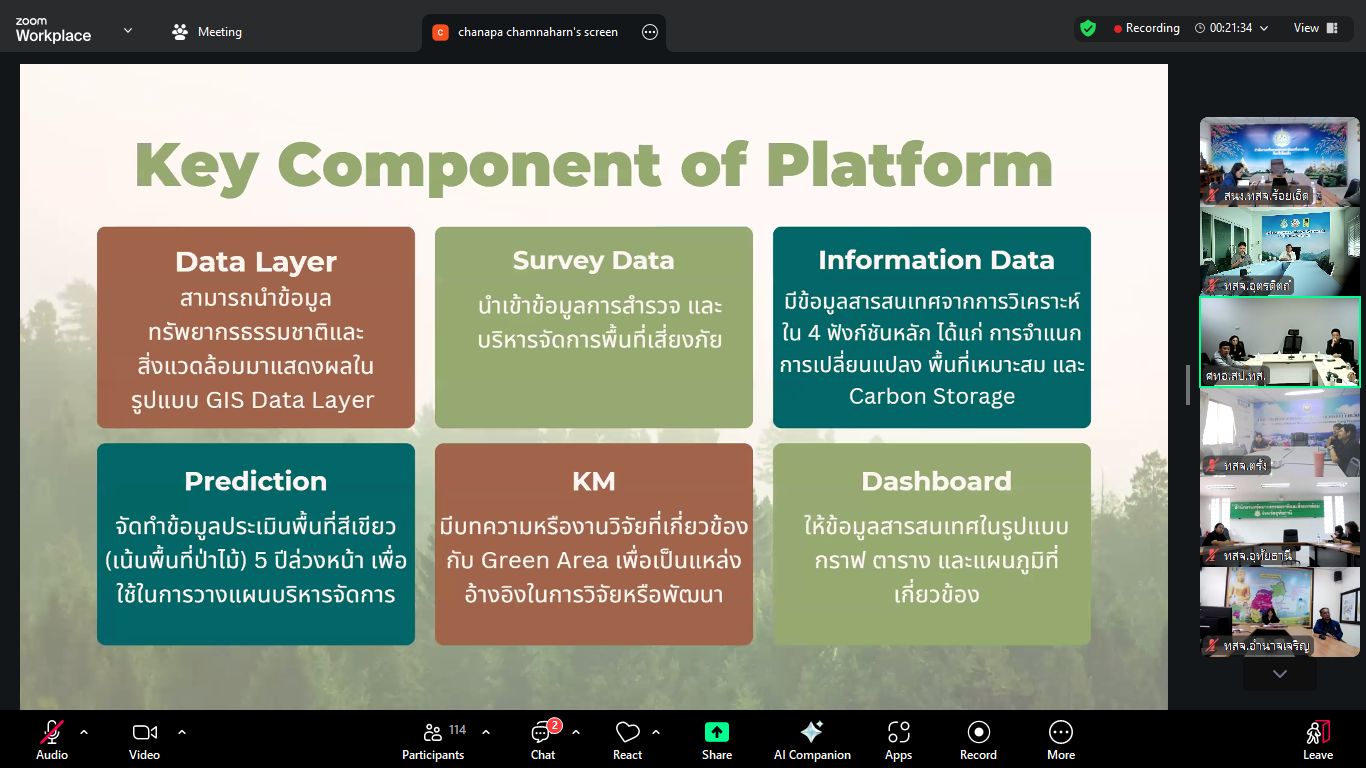Open the View layout menu

pos(1315,28)
